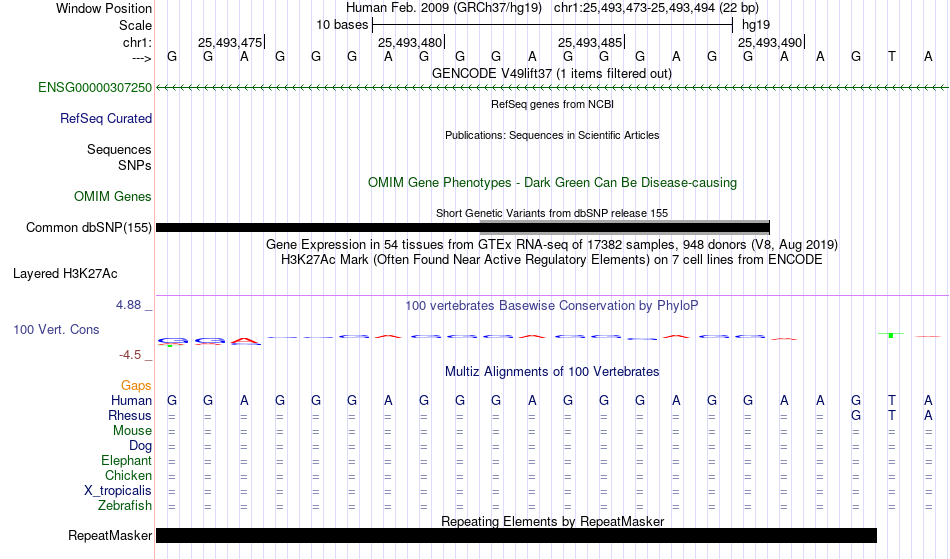Viewport: 950px width, 559px height.
Task: Click the ENSG00000307250 gene label
Action: [95, 87]
